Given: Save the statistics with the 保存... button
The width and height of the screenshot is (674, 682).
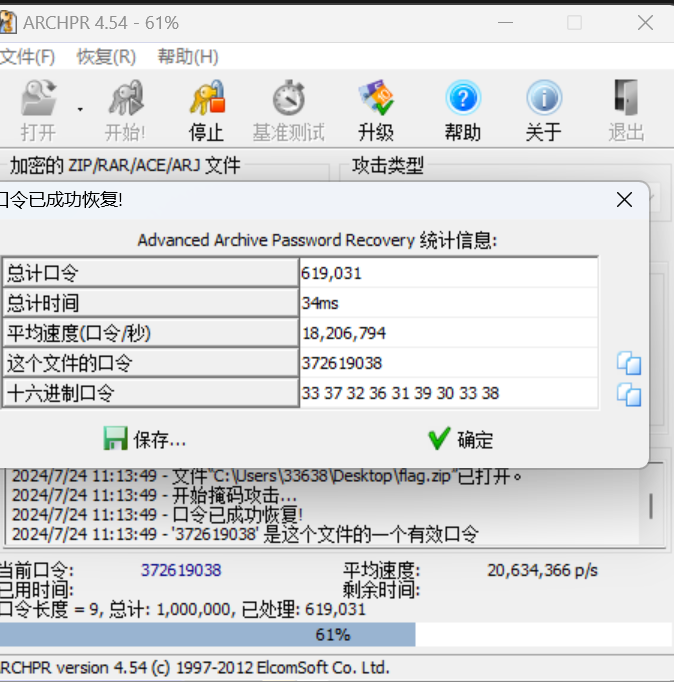Looking at the screenshot, I should click(145, 439).
